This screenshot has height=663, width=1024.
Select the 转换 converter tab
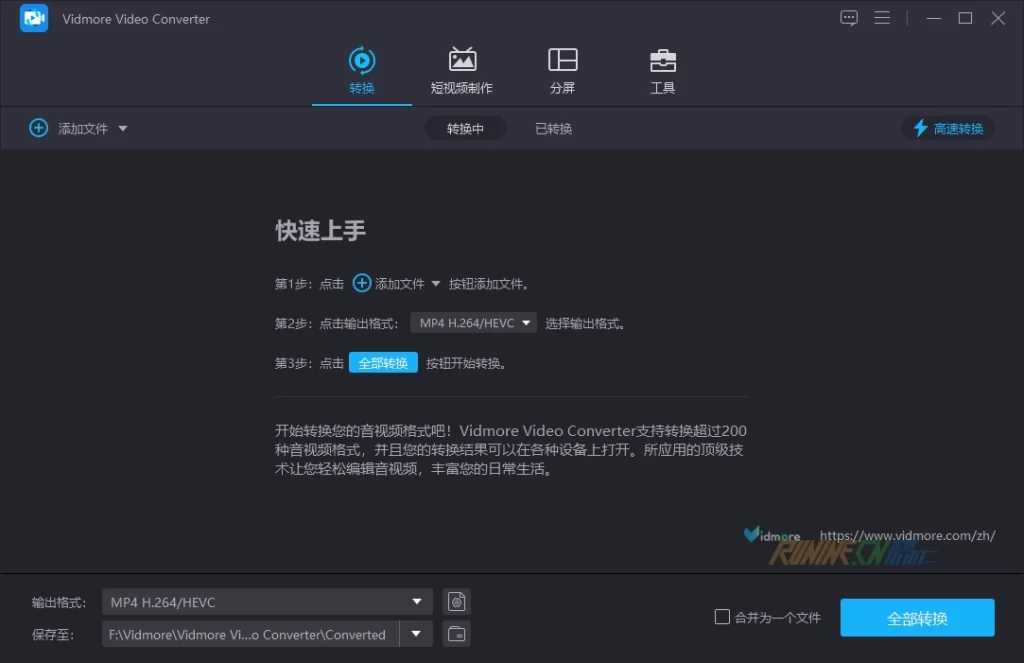(362, 70)
